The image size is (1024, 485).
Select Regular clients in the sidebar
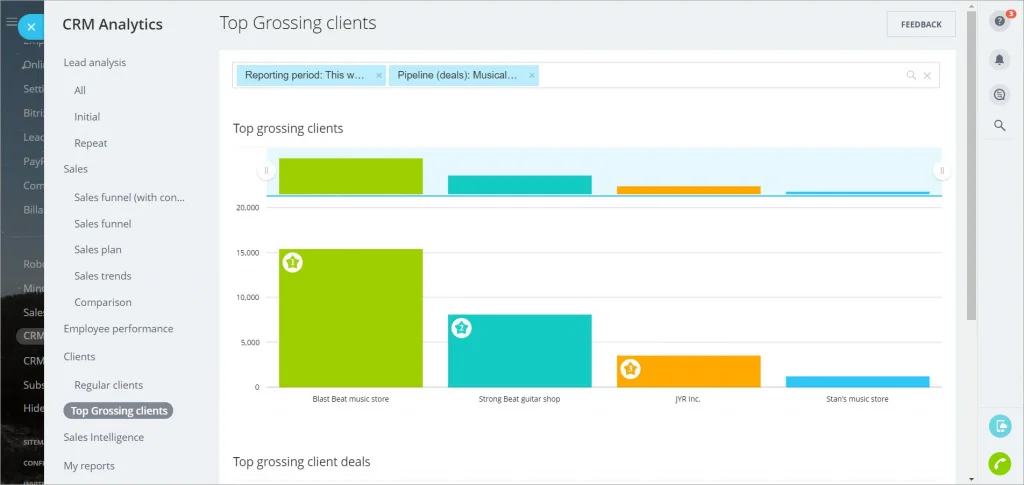[108, 385]
